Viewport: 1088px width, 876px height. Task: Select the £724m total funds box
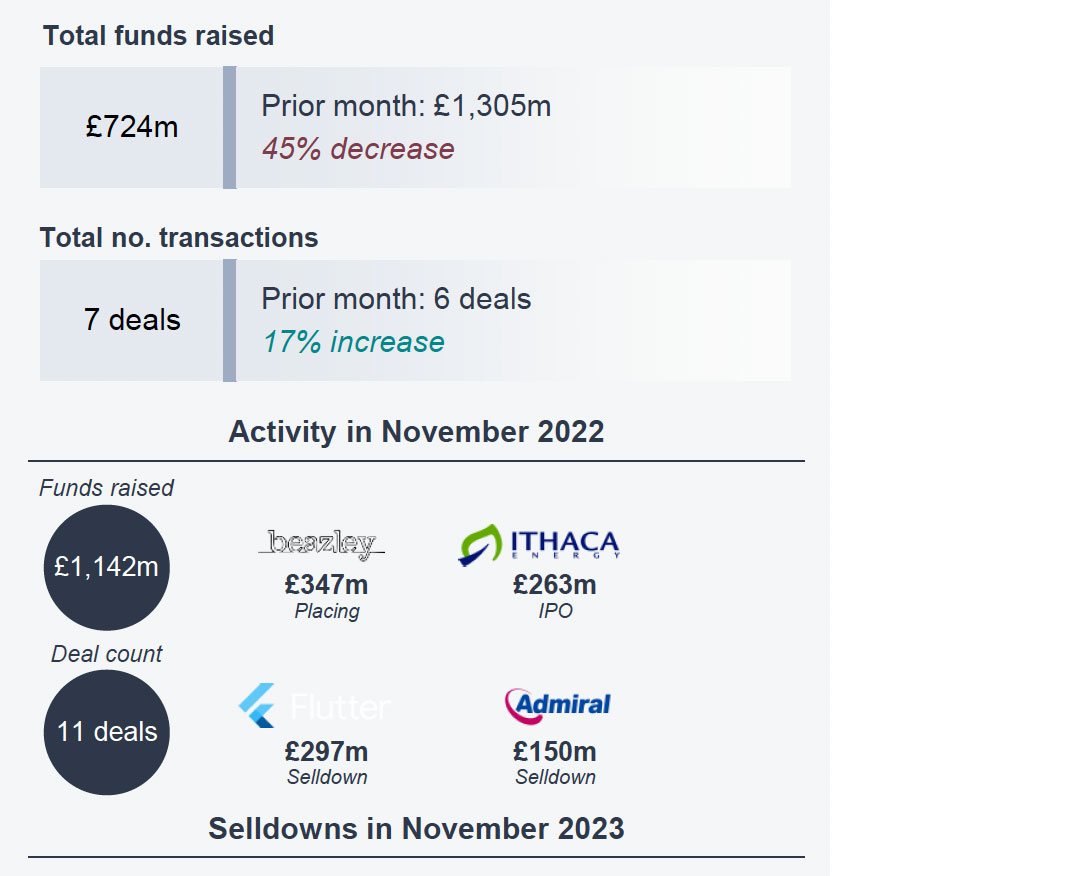coord(131,127)
